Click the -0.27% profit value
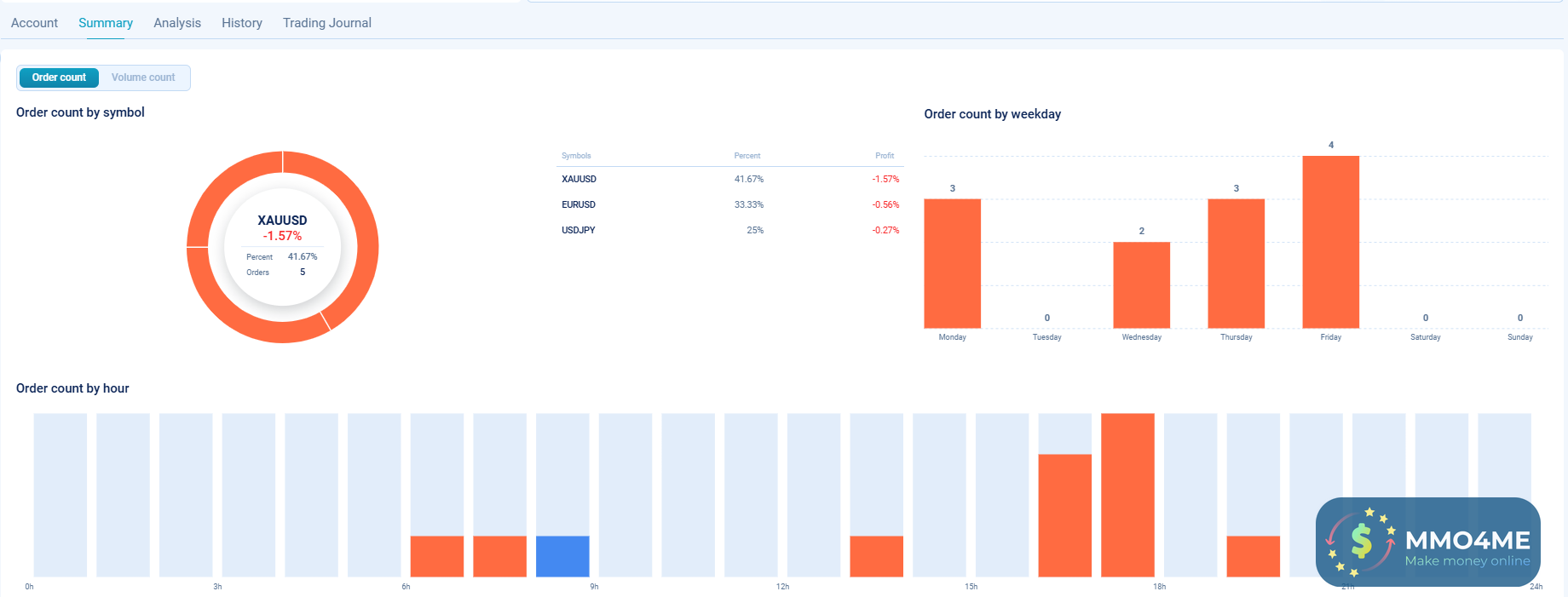 click(x=885, y=230)
